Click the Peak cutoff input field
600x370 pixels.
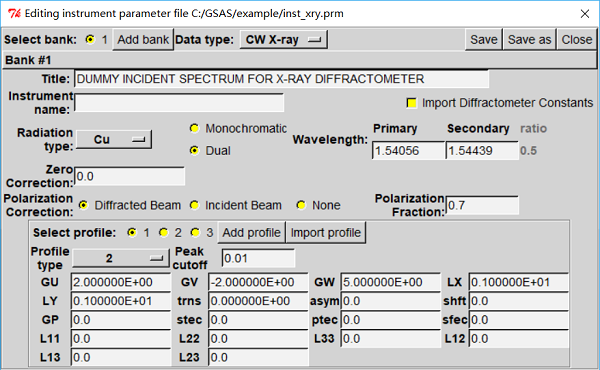click(258, 258)
